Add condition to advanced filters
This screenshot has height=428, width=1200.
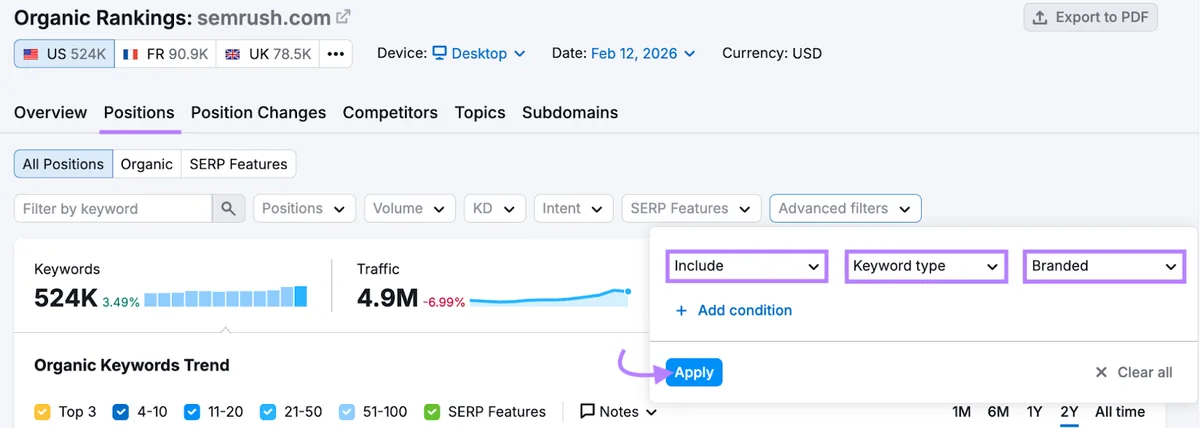pos(734,310)
